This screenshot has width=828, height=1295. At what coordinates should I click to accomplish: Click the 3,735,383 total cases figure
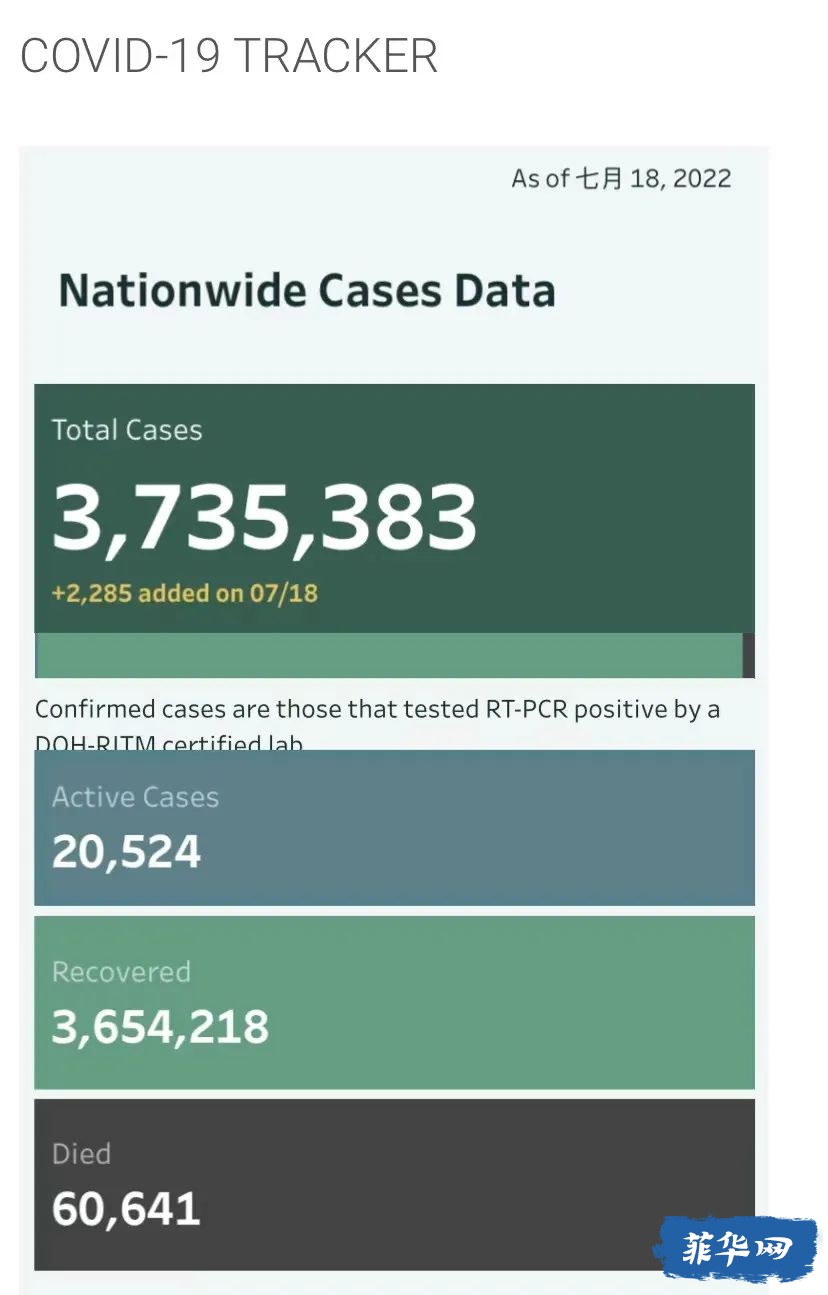[x=264, y=518]
